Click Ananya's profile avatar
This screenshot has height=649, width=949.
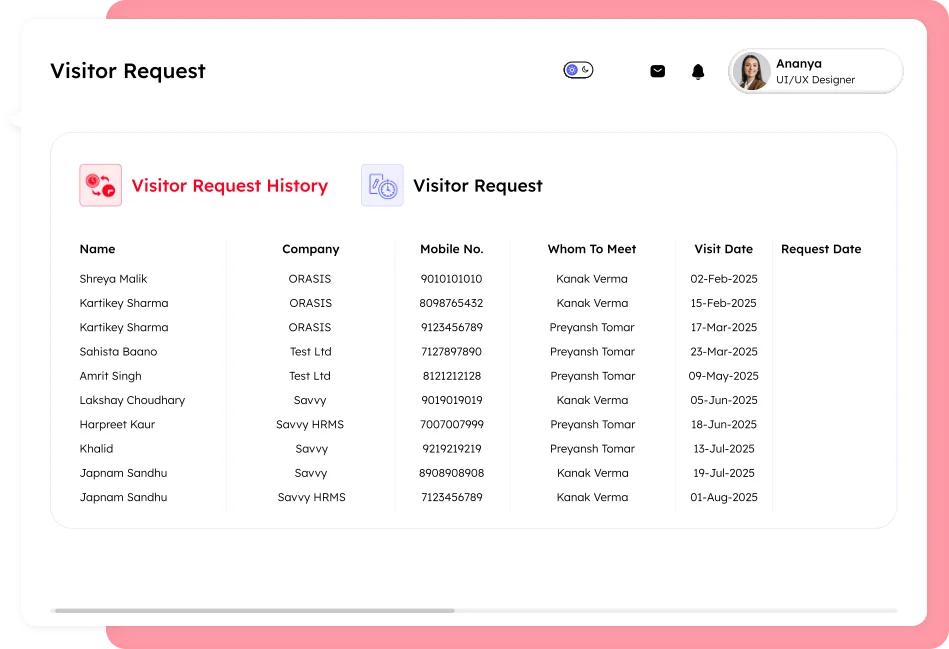[751, 71]
